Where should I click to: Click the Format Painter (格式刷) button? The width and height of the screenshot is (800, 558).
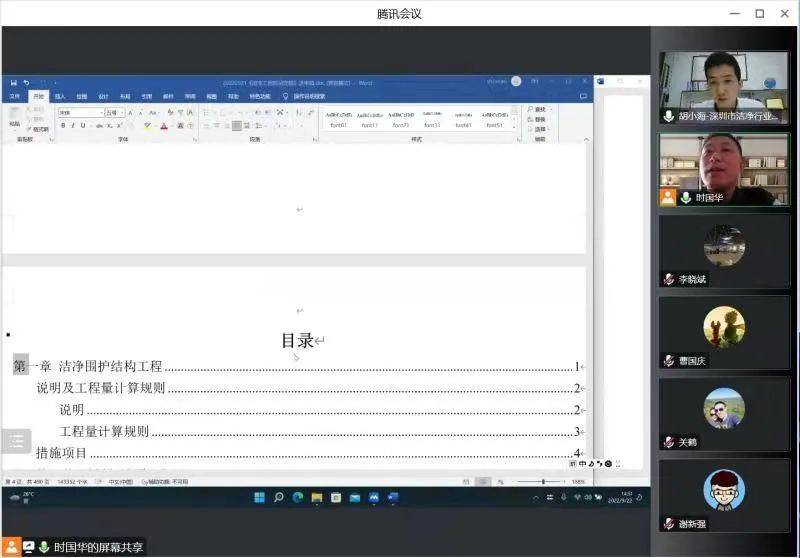click(37, 129)
